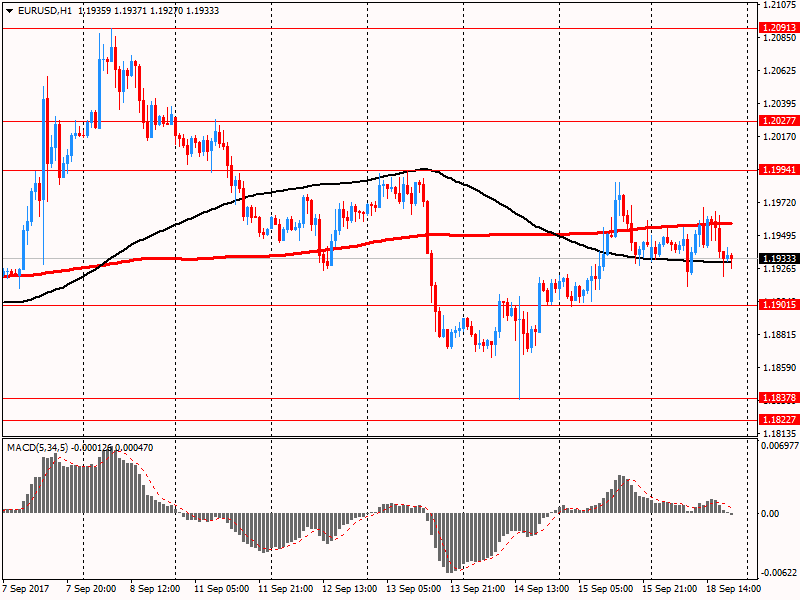
Task: Click the 1.20170 price scale value
Action: pos(779,136)
